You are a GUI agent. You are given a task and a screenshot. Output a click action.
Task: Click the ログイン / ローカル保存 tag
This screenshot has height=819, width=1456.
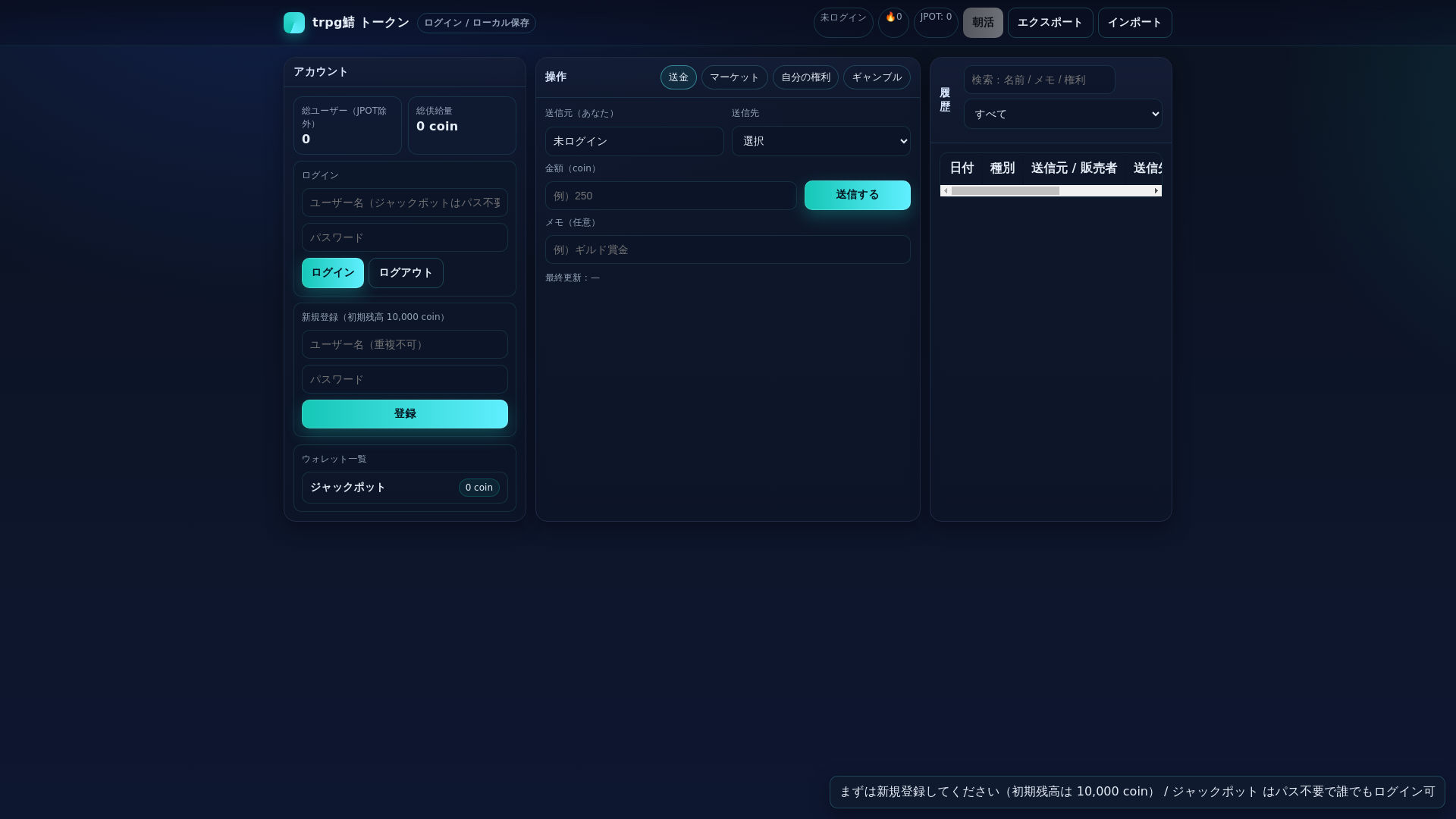(x=476, y=23)
